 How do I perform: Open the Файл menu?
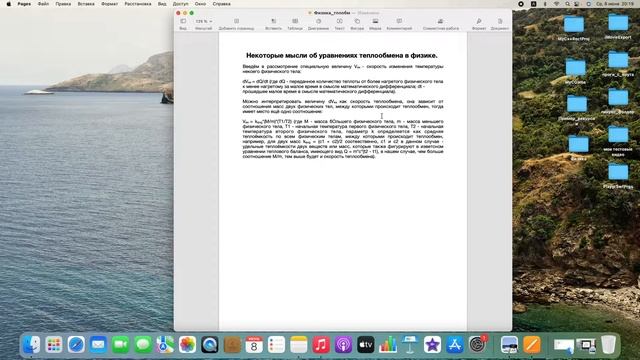[43, 4]
